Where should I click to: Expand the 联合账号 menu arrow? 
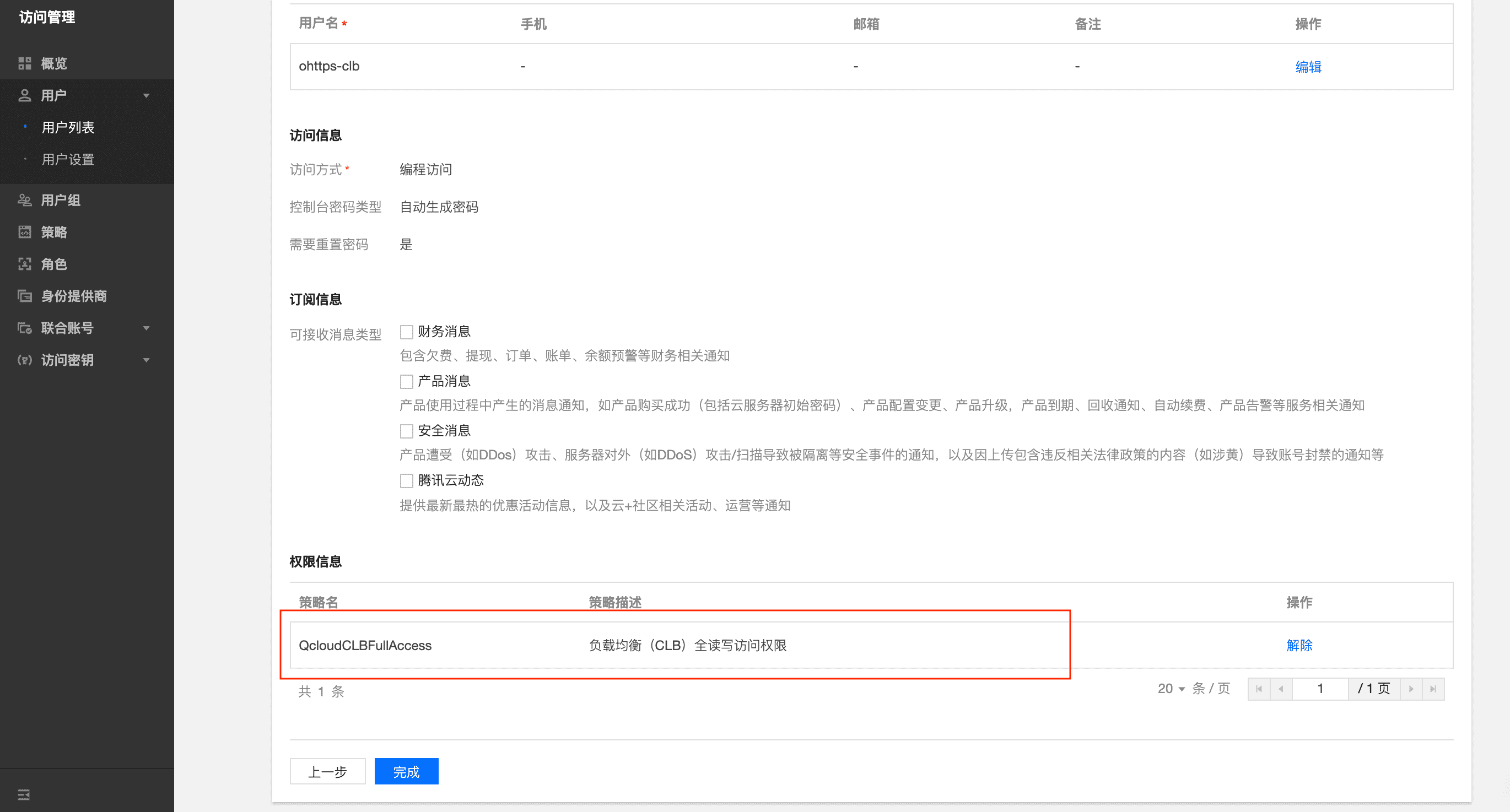click(x=147, y=328)
